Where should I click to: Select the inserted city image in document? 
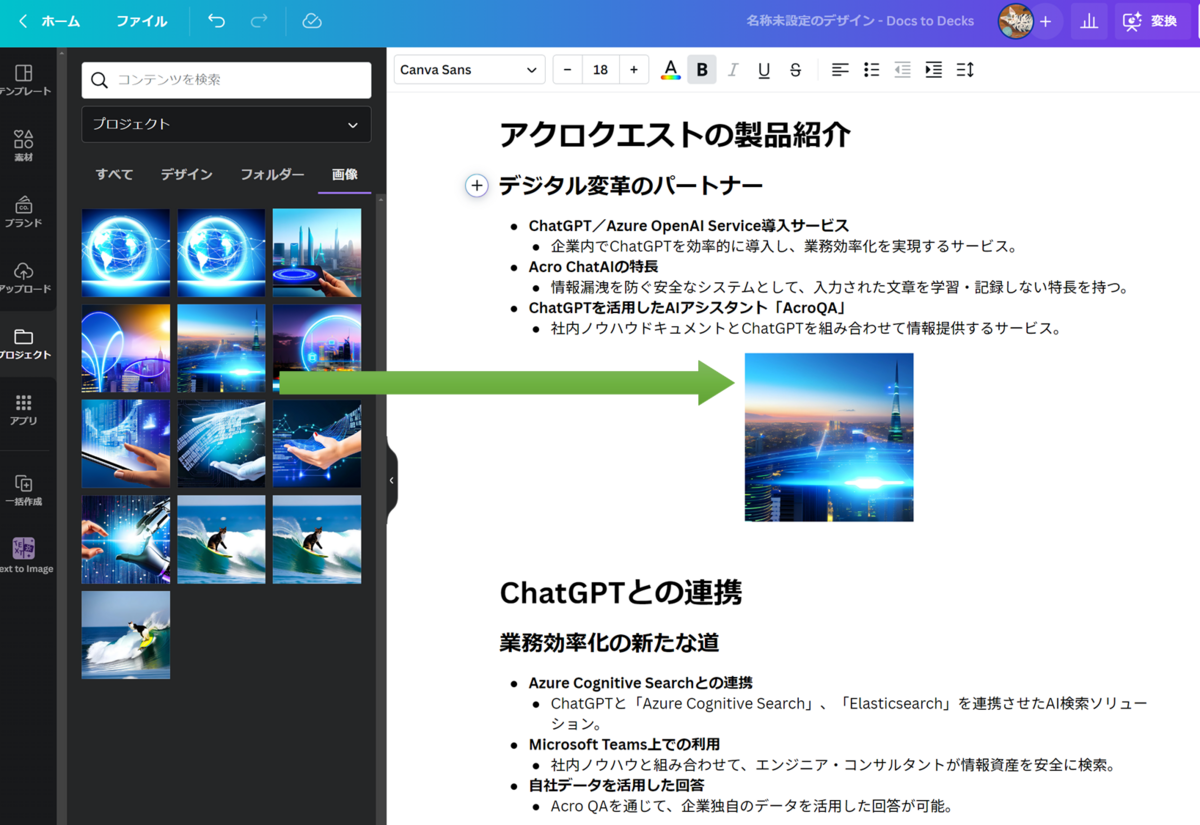pyautogui.click(x=829, y=437)
